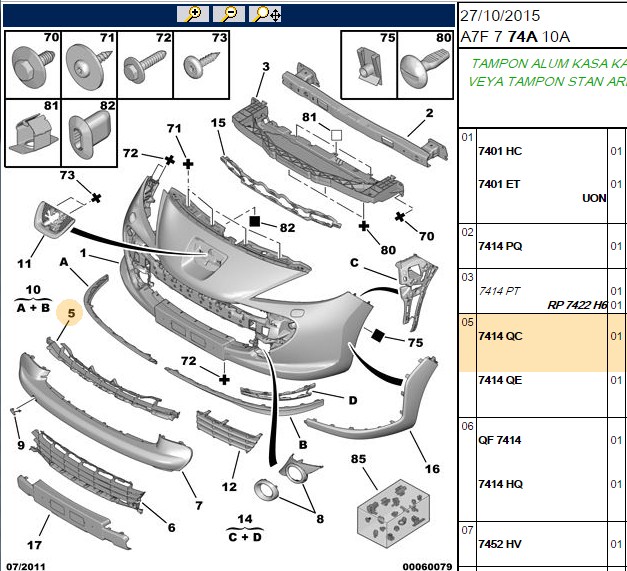Click row index 03 in parts table

pyautogui.click(x=467, y=277)
